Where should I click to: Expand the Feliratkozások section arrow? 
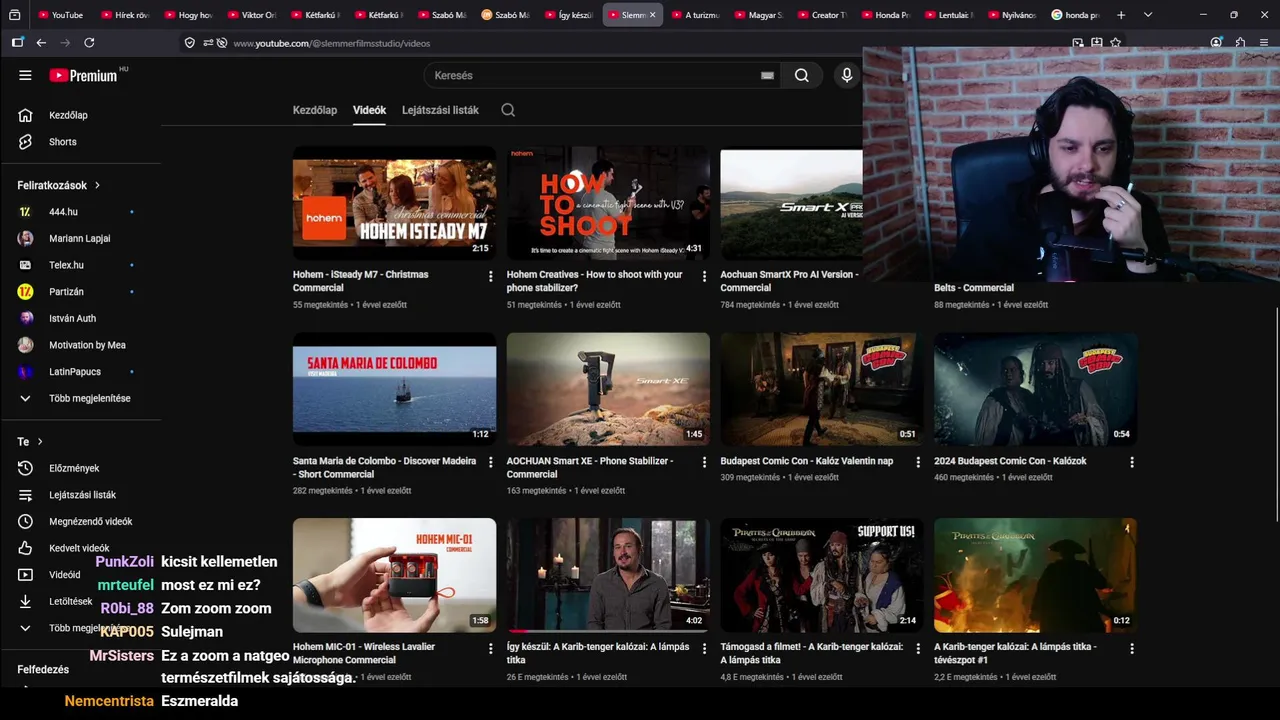click(97, 185)
